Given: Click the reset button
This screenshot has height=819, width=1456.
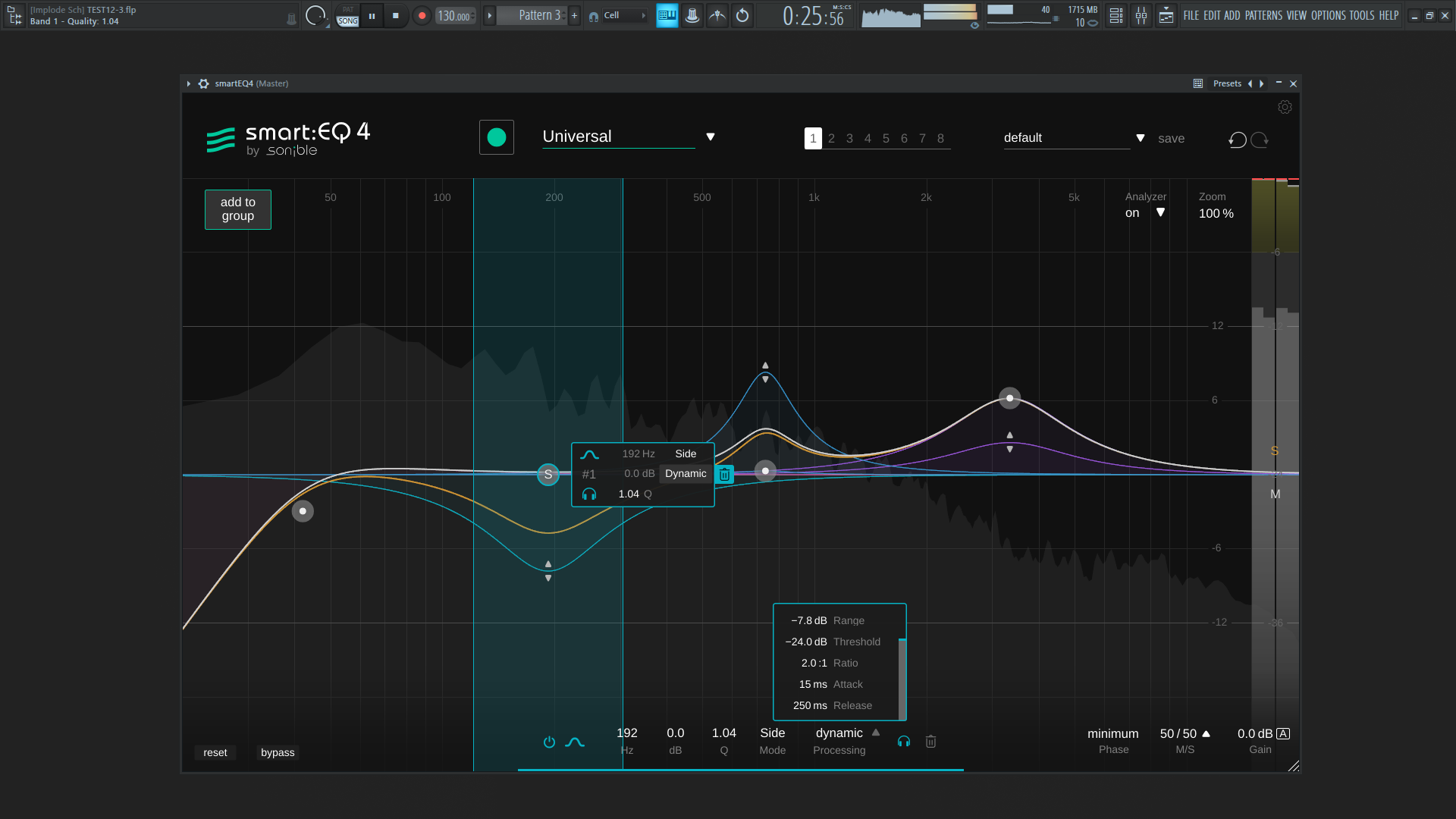Looking at the screenshot, I should 215,752.
